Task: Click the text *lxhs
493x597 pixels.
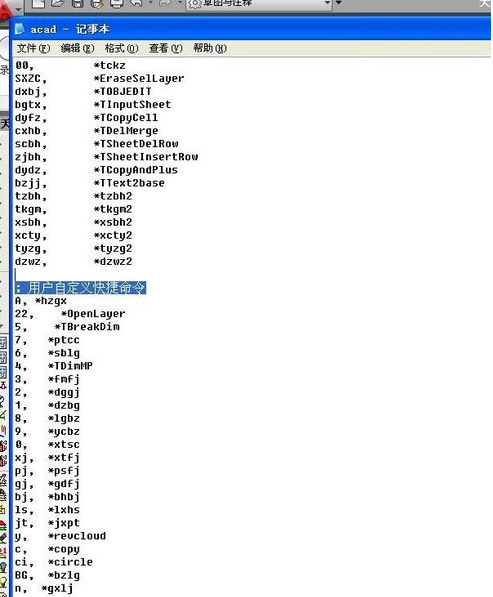Action: point(64,510)
